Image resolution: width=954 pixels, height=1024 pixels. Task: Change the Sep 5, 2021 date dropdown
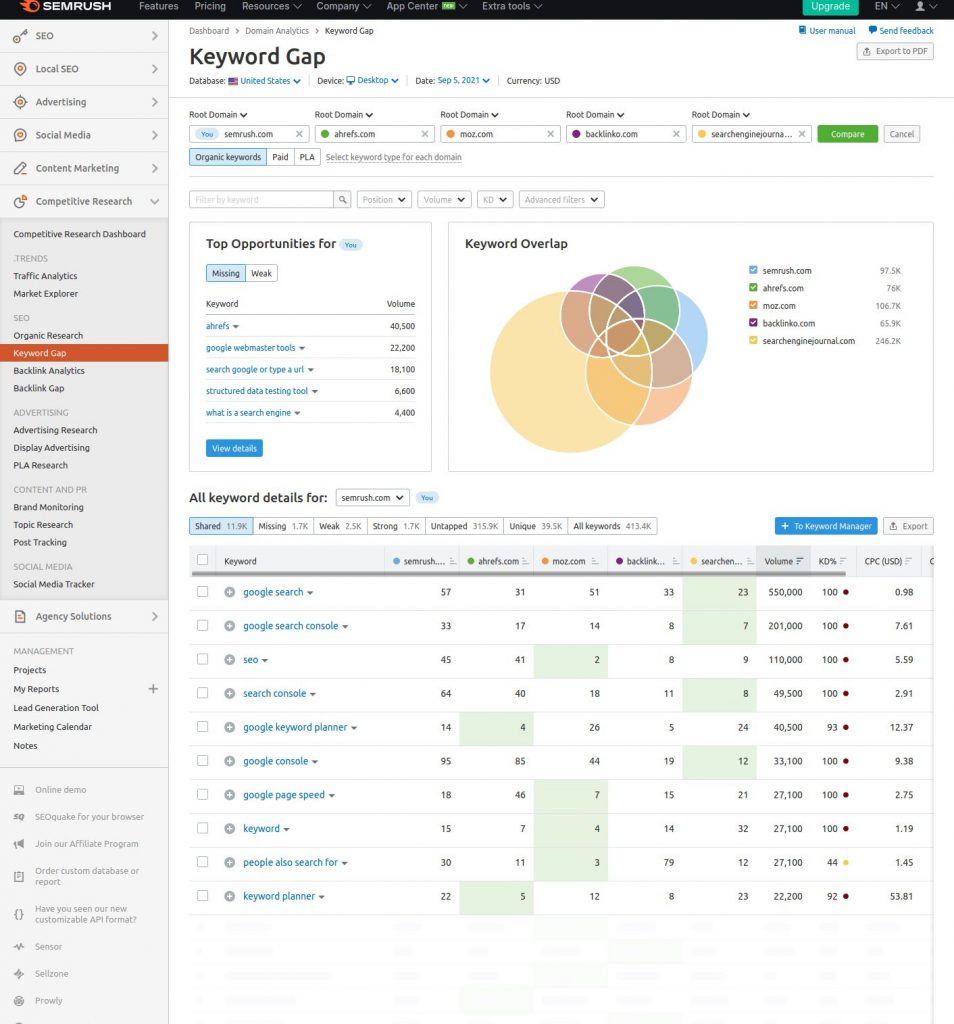click(464, 80)
